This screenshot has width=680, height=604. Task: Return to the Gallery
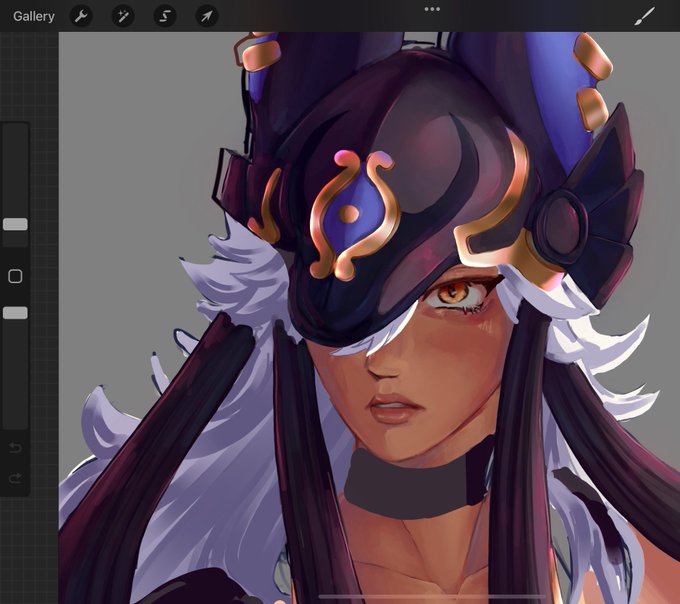34,16
